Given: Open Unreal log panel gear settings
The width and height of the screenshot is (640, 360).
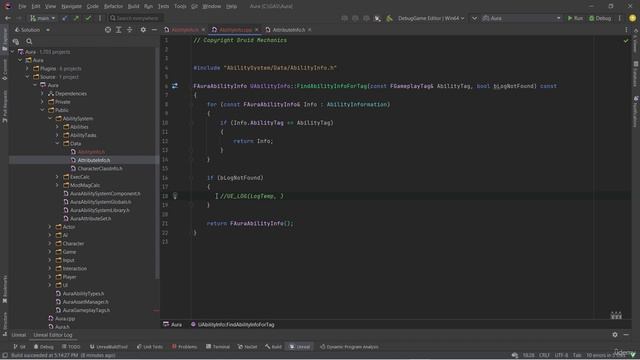Looking at the screenshot, I should (x=615, y=335).
